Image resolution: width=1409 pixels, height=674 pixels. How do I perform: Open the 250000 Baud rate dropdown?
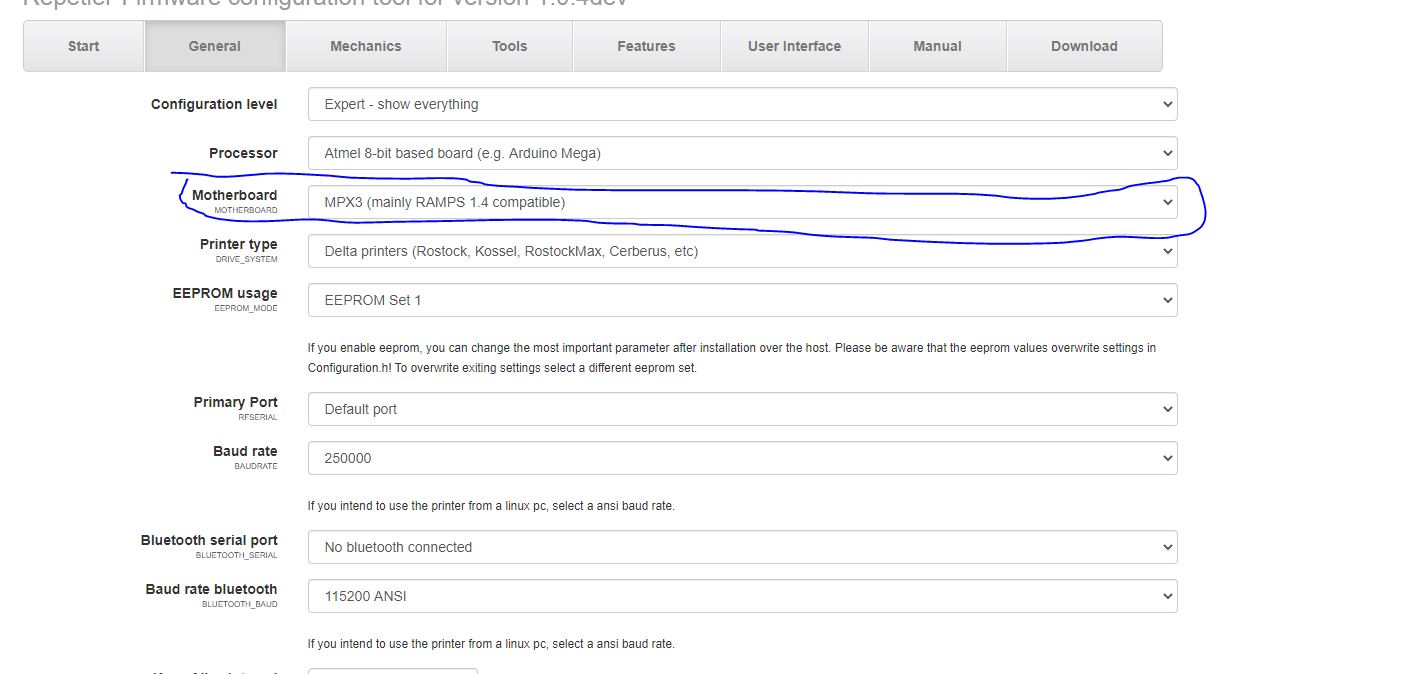[x=742, y=458]
